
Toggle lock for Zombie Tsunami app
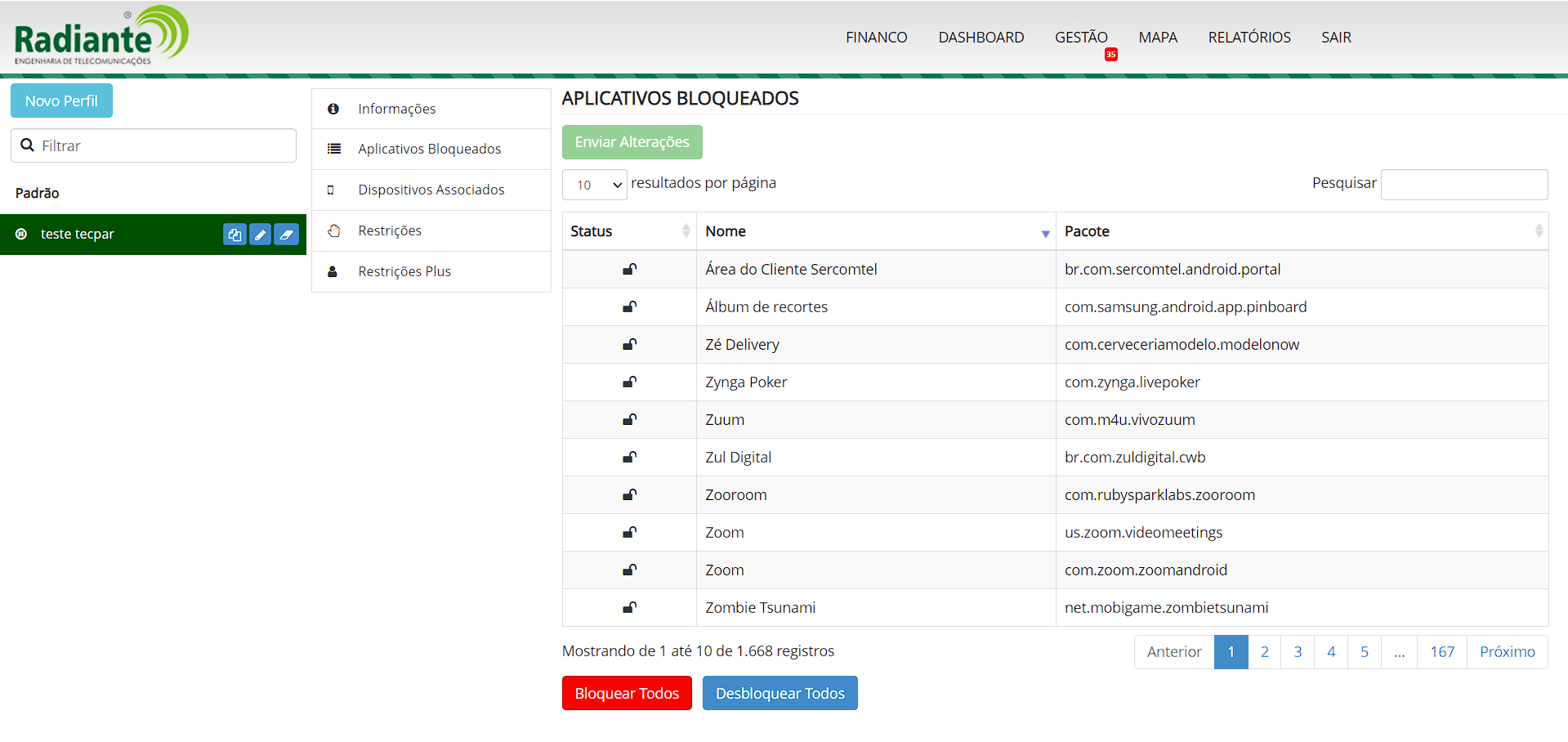tap(629, 608)
